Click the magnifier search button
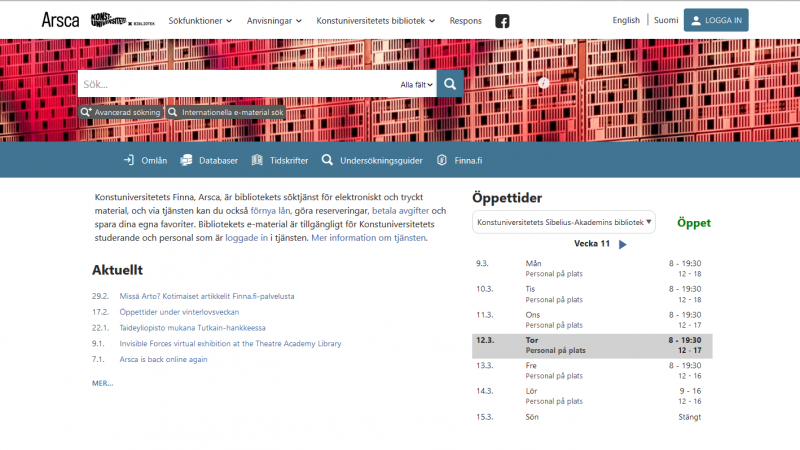 coord(451,84)
